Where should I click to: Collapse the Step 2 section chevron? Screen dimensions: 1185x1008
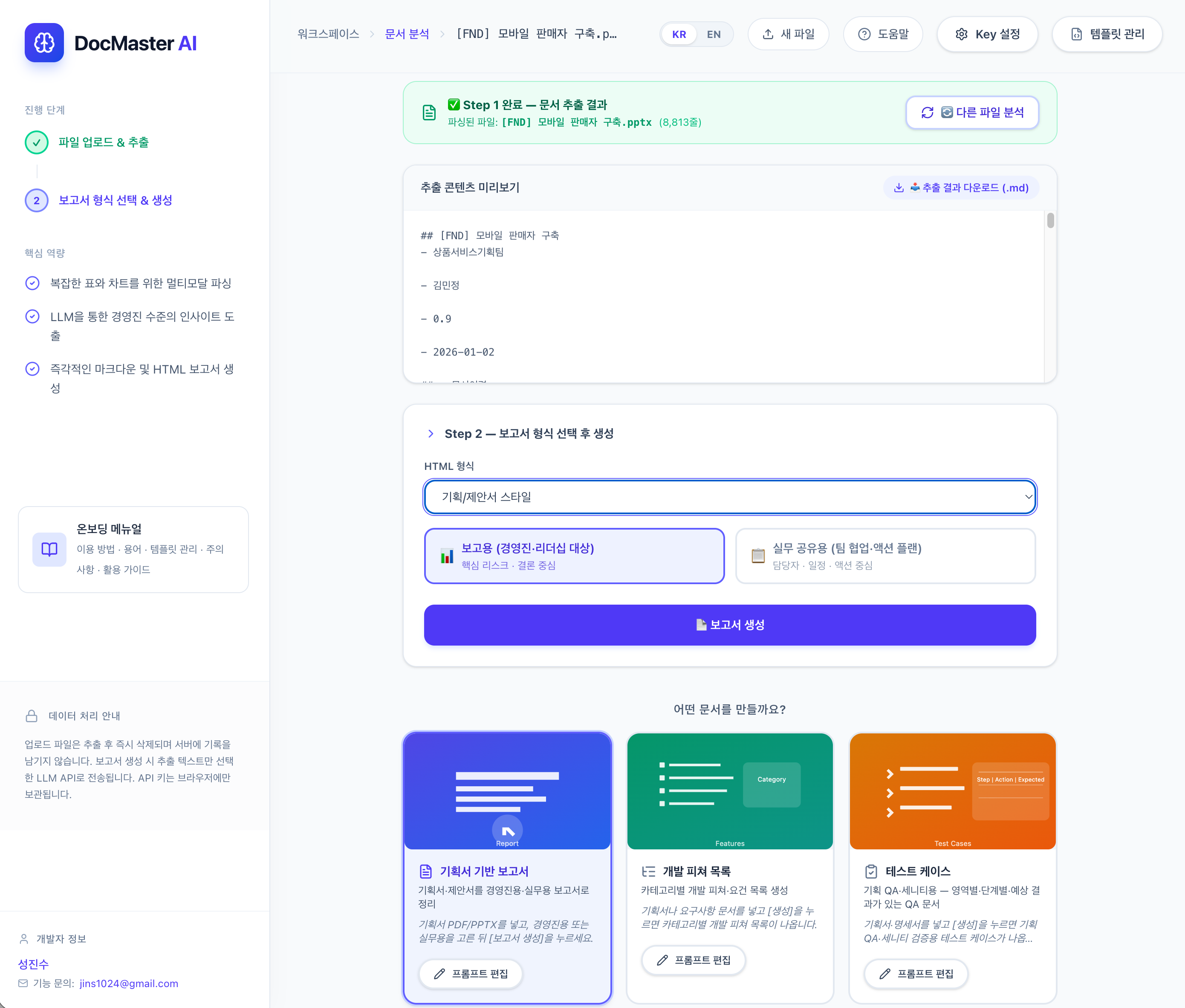[x=431, y=434]
